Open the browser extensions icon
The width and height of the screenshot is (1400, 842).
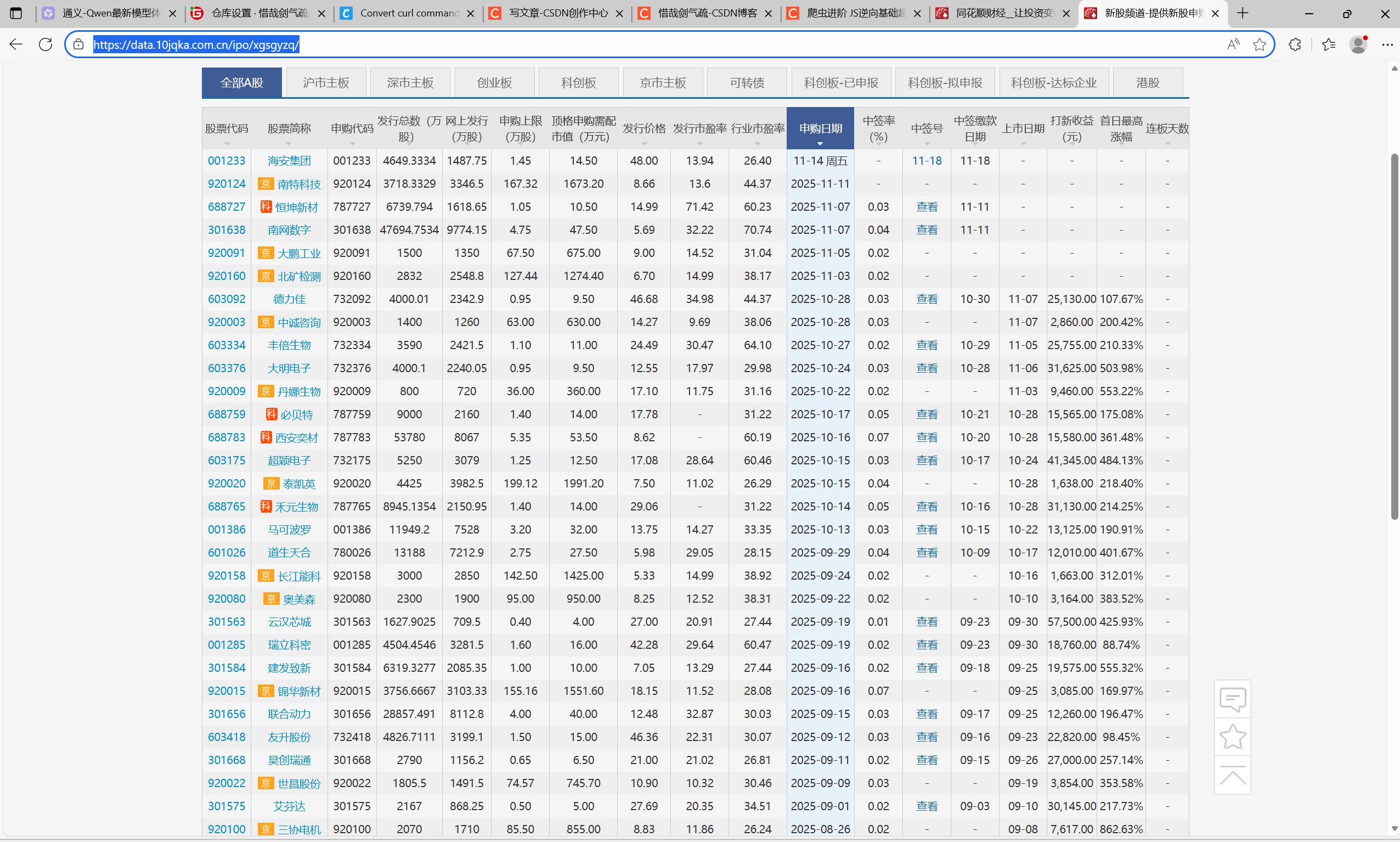click(x=1295, y=44)
